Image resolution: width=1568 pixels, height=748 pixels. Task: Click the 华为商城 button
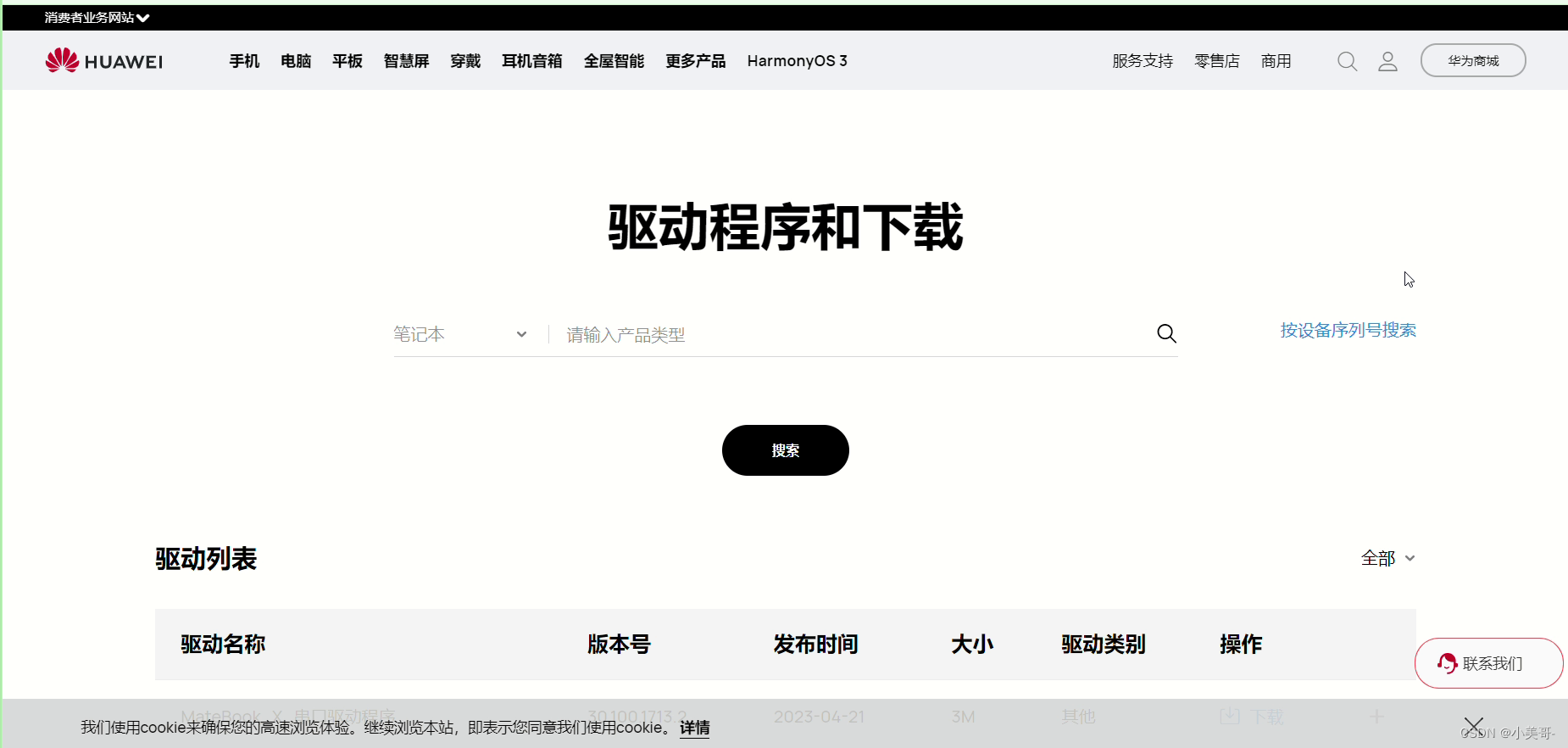1473,60
